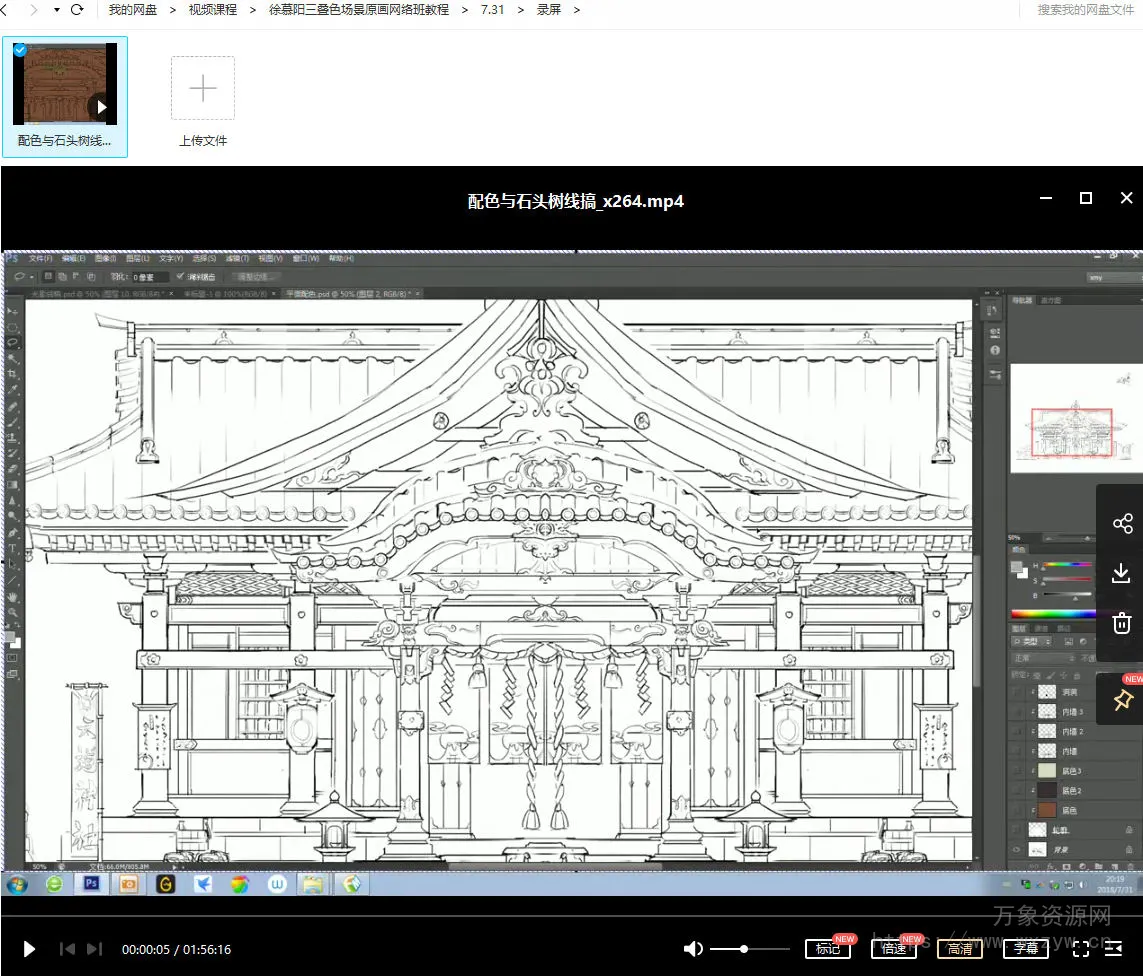Enter fullscreen mode in the player

click(x=1081, y=949)
